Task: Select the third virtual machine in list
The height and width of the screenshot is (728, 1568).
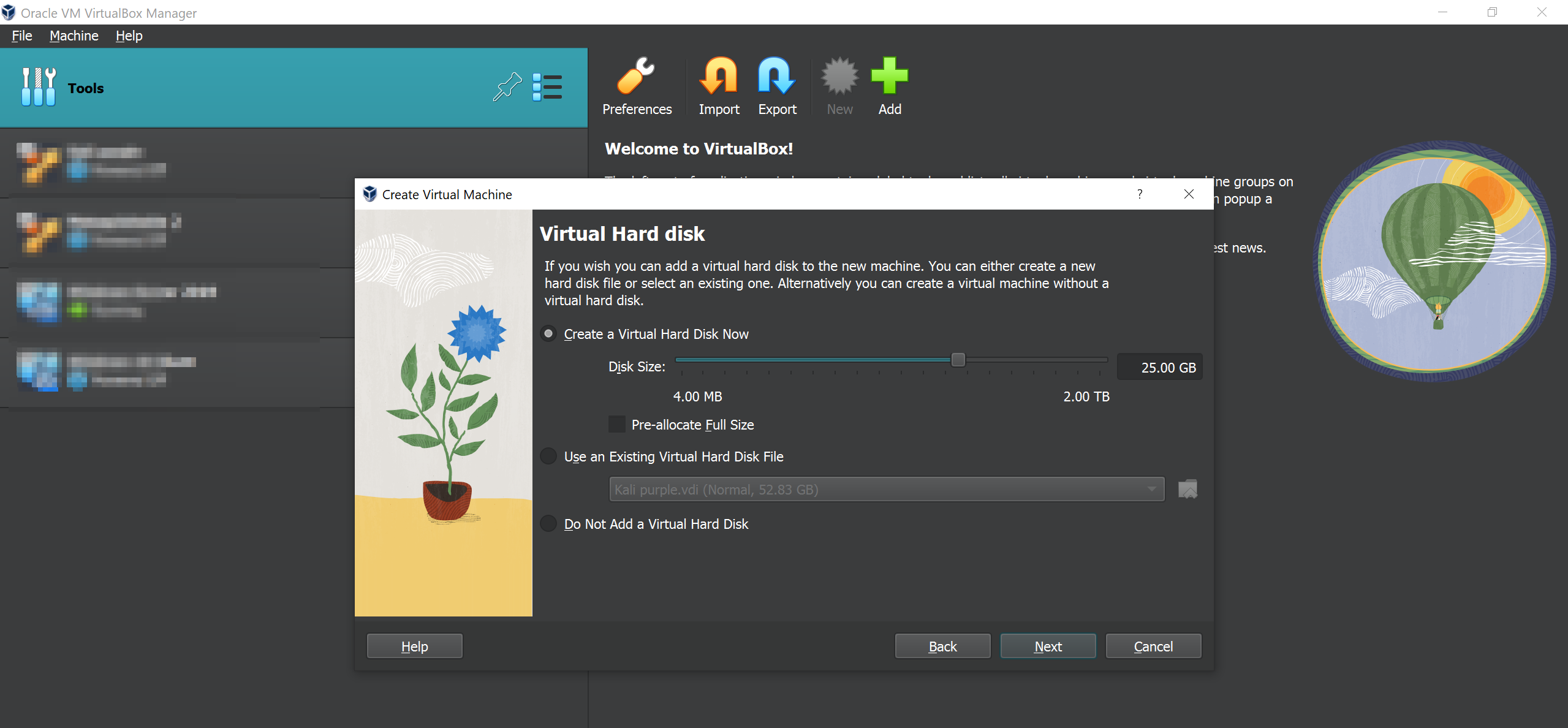Action: [x=178, y=303]
